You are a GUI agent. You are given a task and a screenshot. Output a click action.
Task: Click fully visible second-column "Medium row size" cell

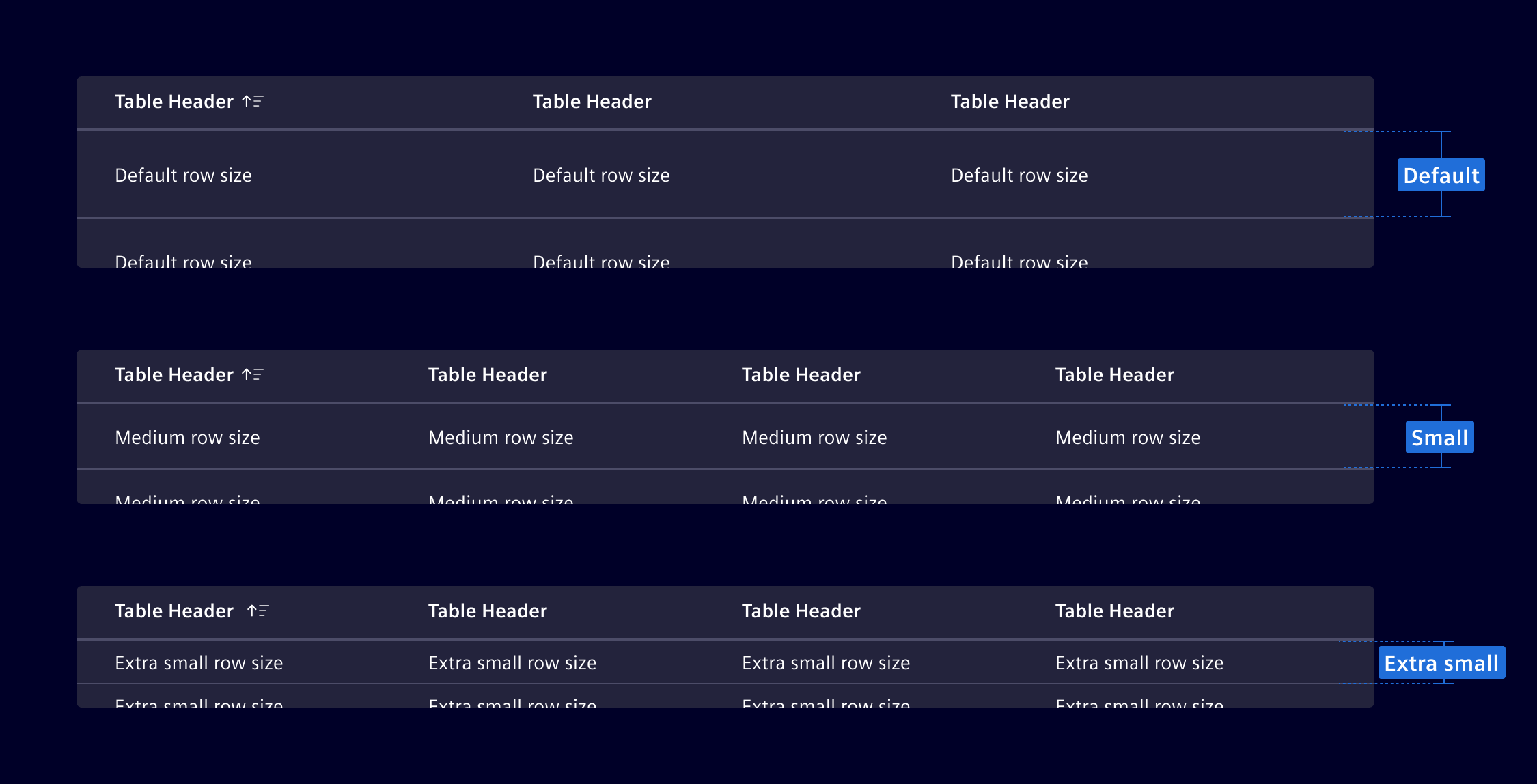(501, 438)
